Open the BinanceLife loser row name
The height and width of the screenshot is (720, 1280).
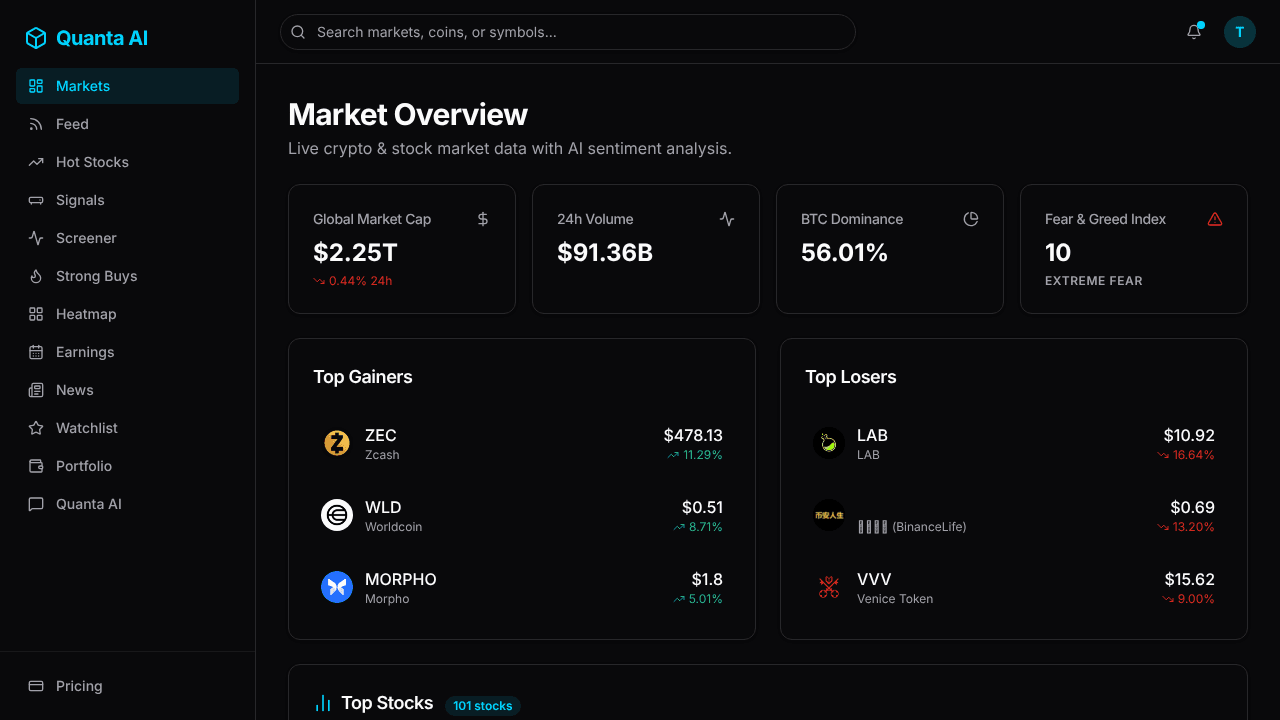pos(912,527)
